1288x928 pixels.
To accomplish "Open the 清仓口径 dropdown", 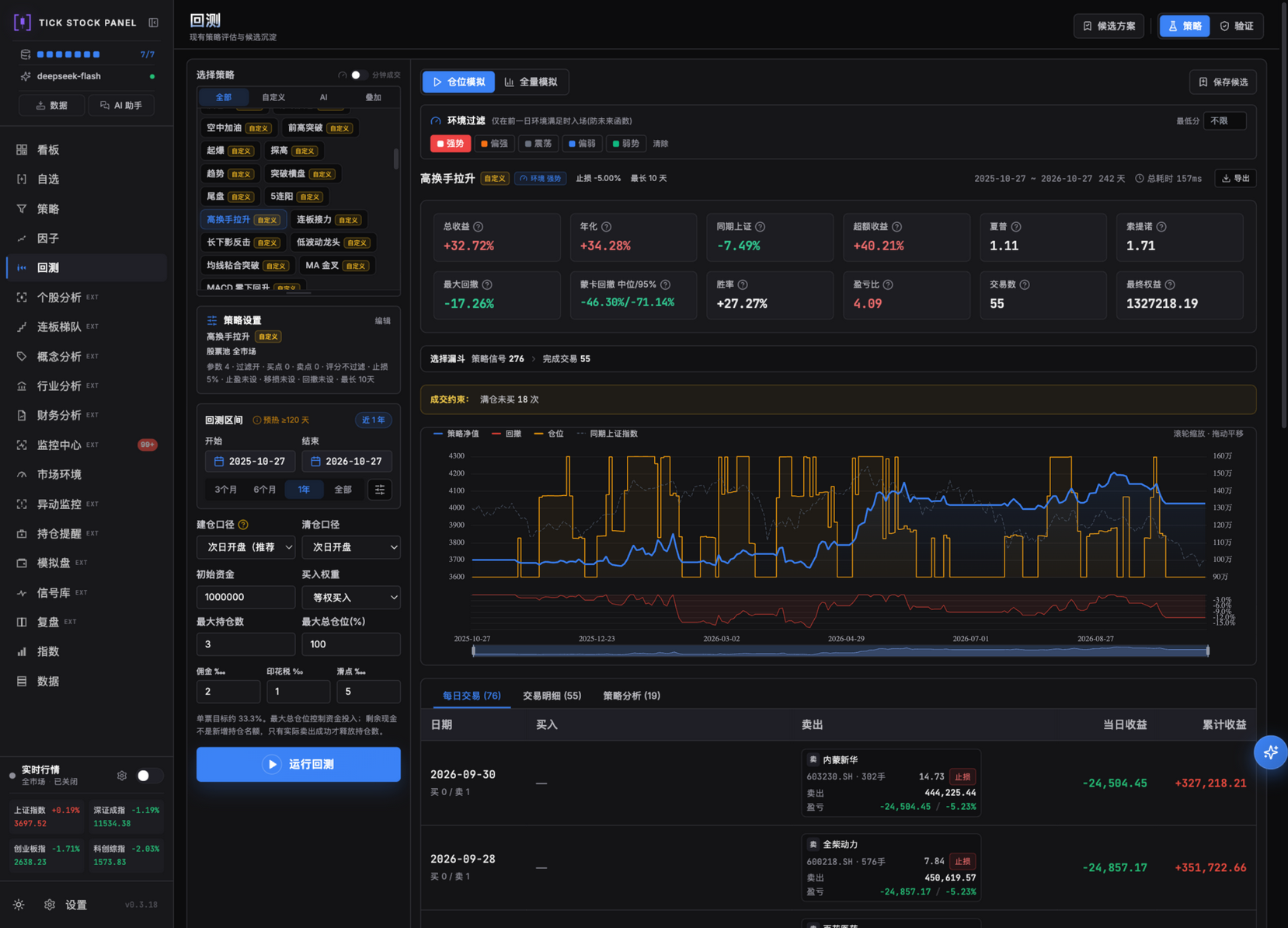I will 351,547.
